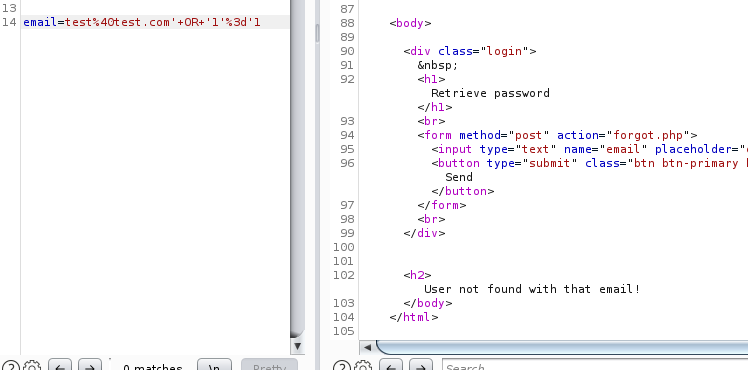Open response pane help question-mark icon
The height and width of the screenshot is (370, 748).
tap(342, 367)
